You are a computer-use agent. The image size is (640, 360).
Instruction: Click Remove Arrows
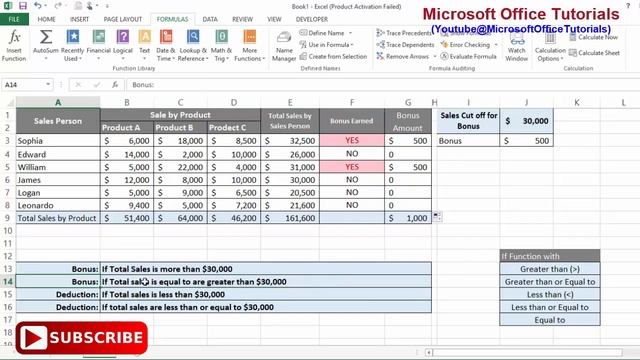point(403,56)
